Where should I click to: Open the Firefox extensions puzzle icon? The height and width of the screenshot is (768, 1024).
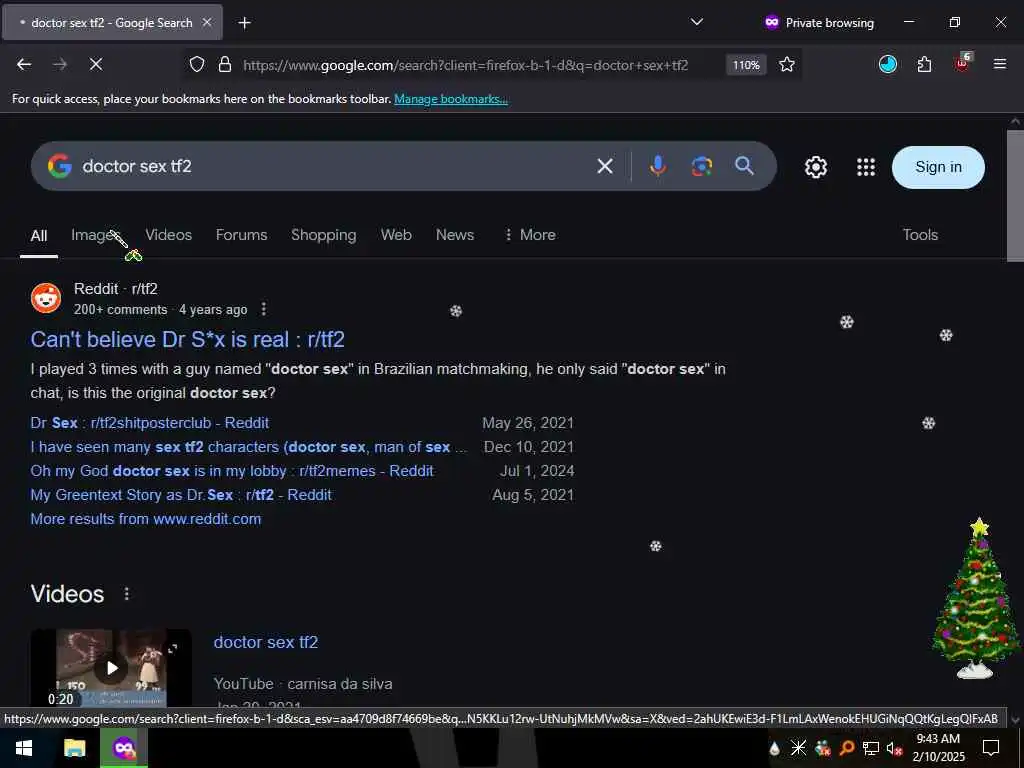point(924,64)
